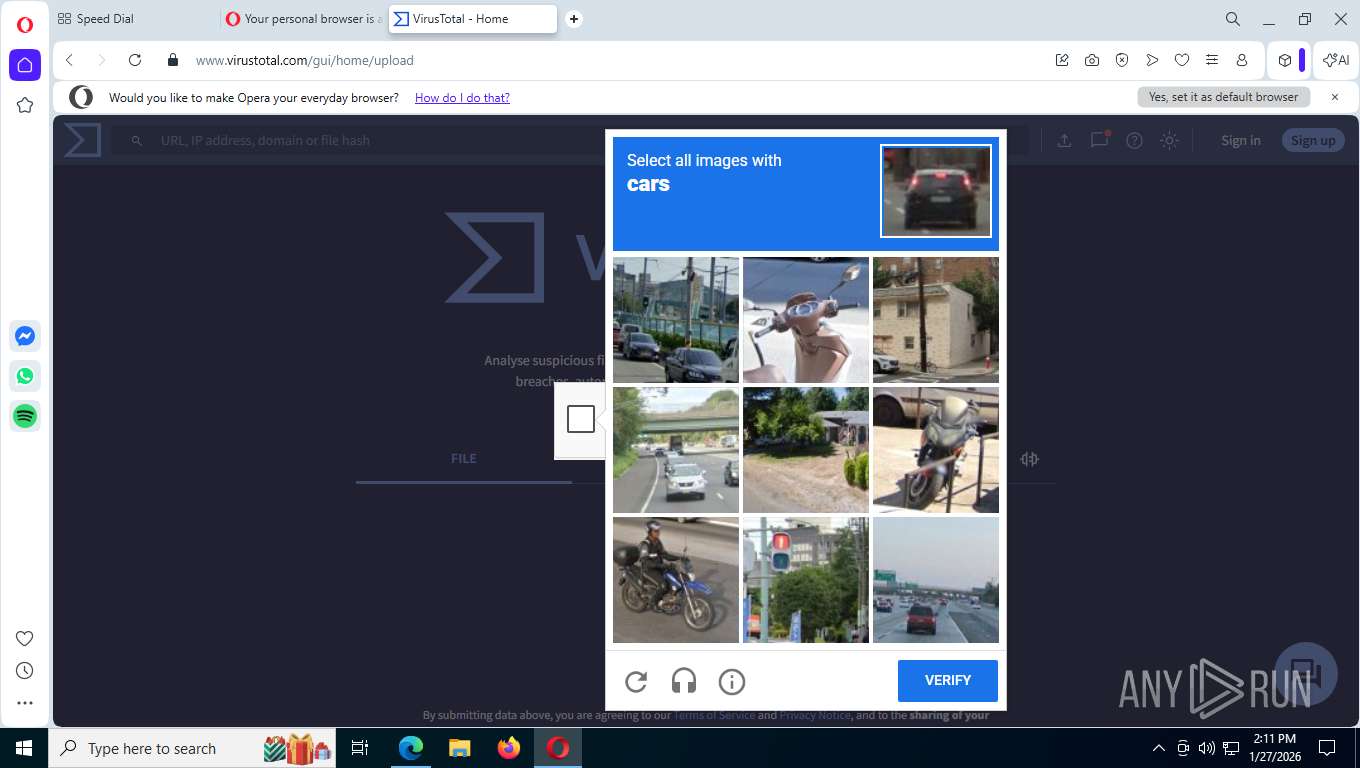Open the Opera menu logo
The height and width of the screenshot is (768, 1360).
(x=25, y=25)
